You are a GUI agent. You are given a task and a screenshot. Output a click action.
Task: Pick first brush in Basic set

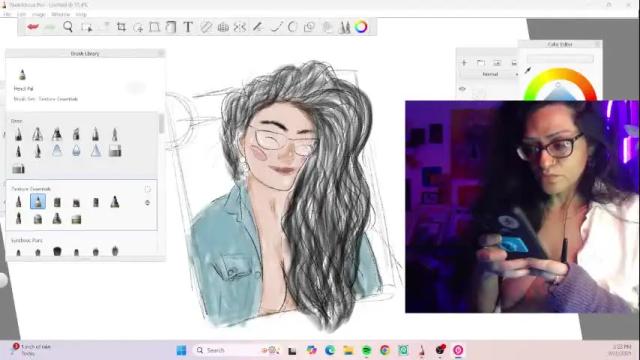pos(18,134)
